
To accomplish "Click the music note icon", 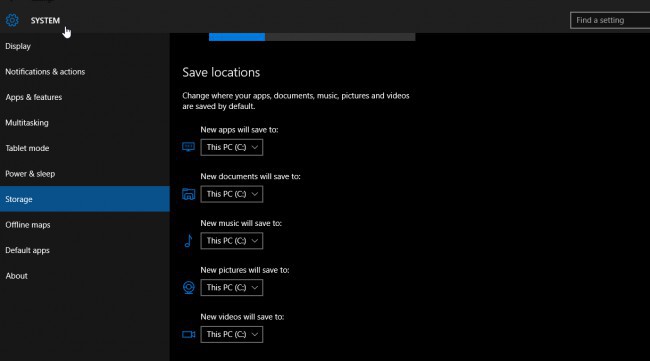I will 188,241.
